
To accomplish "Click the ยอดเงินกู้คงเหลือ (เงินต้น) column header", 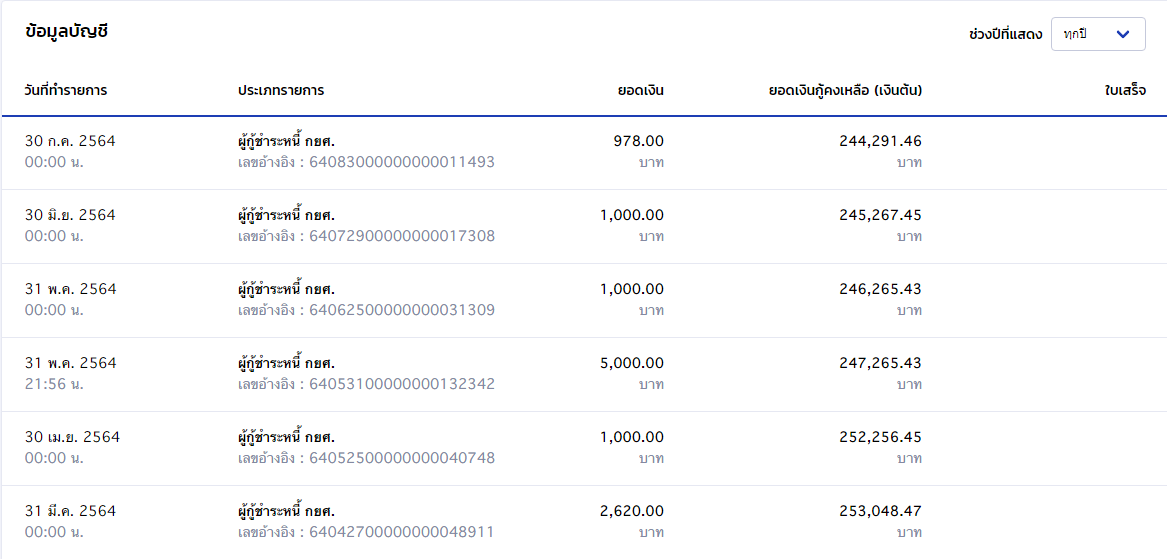I will click(x=845, y=91).
